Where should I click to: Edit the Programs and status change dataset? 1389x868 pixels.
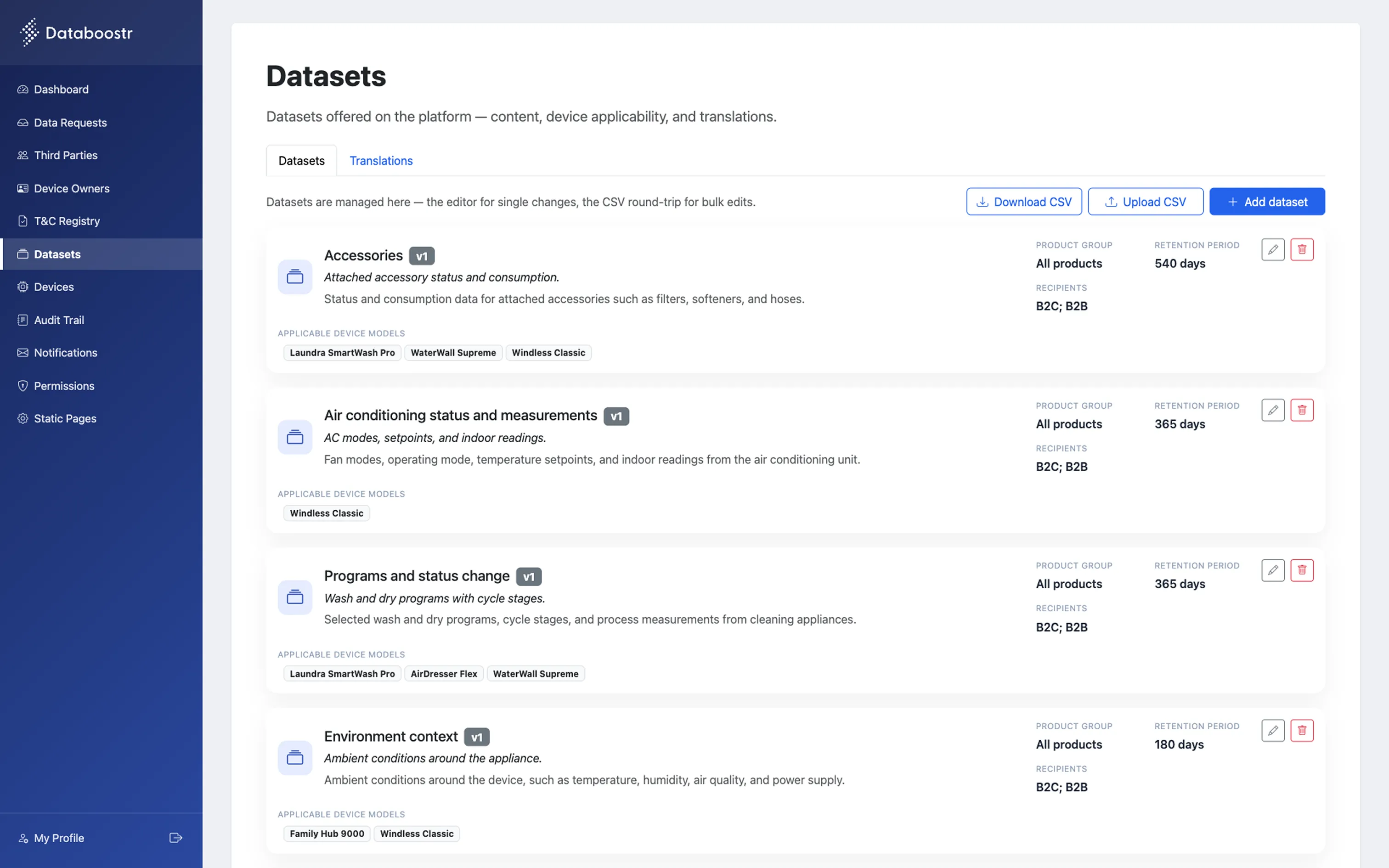(x=1272, y=570)
